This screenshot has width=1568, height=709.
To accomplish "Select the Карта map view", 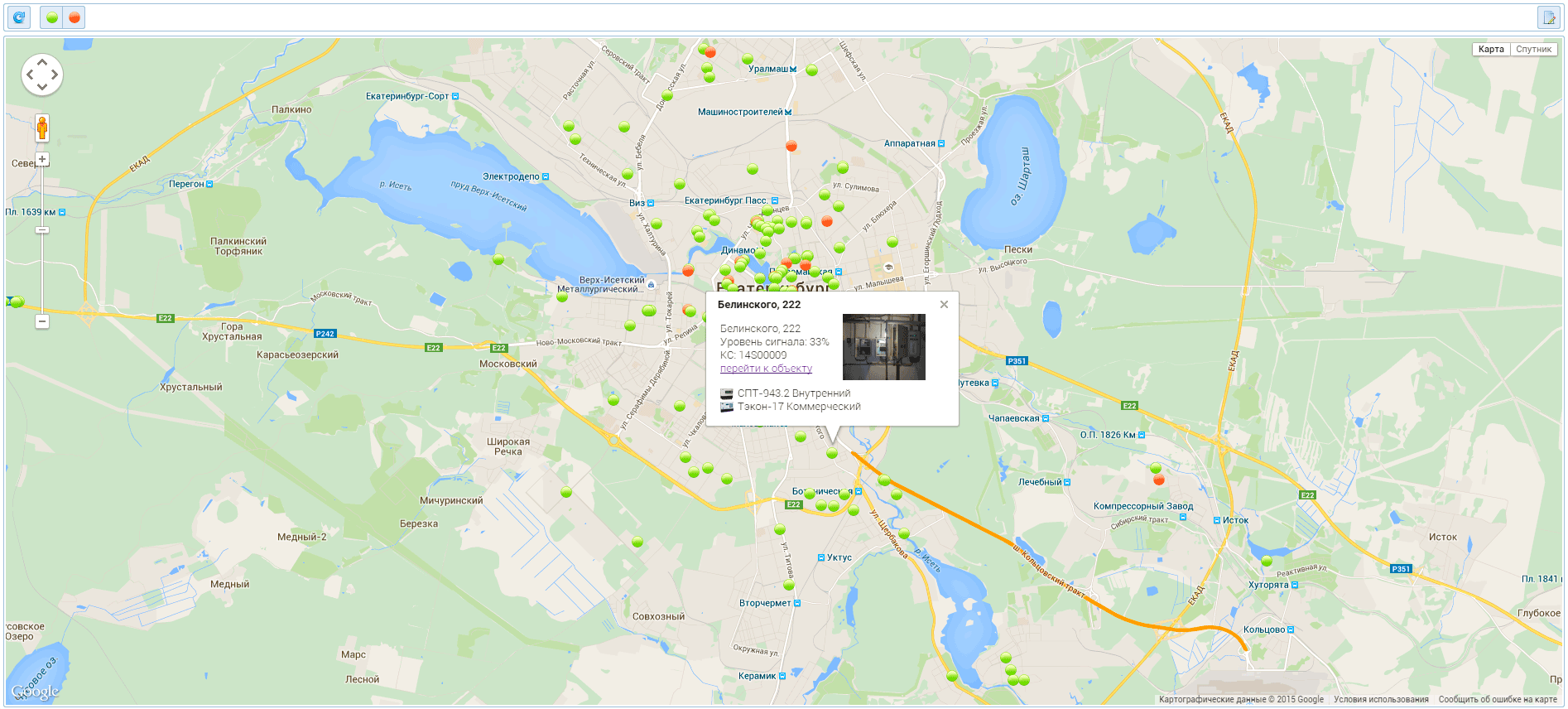I will [x=1490, y=50].
